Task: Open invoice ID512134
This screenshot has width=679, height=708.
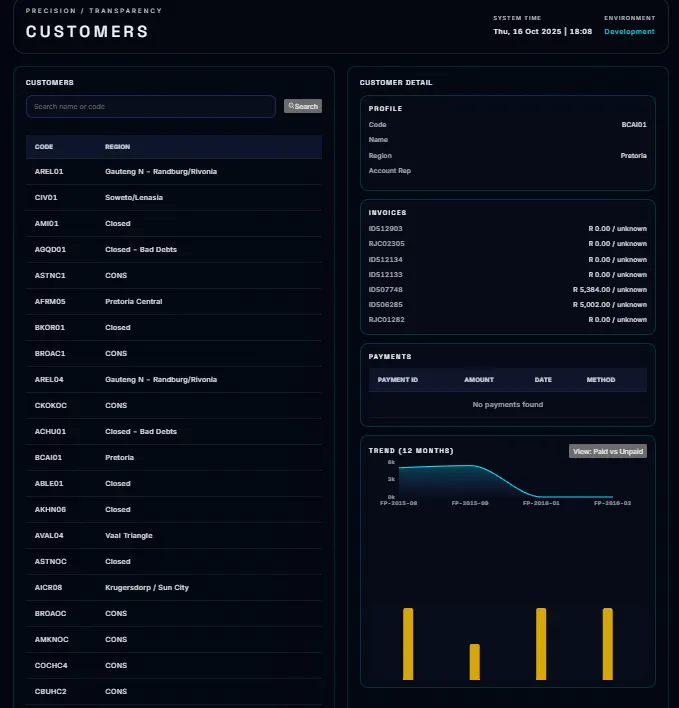Action: [507, 260]
